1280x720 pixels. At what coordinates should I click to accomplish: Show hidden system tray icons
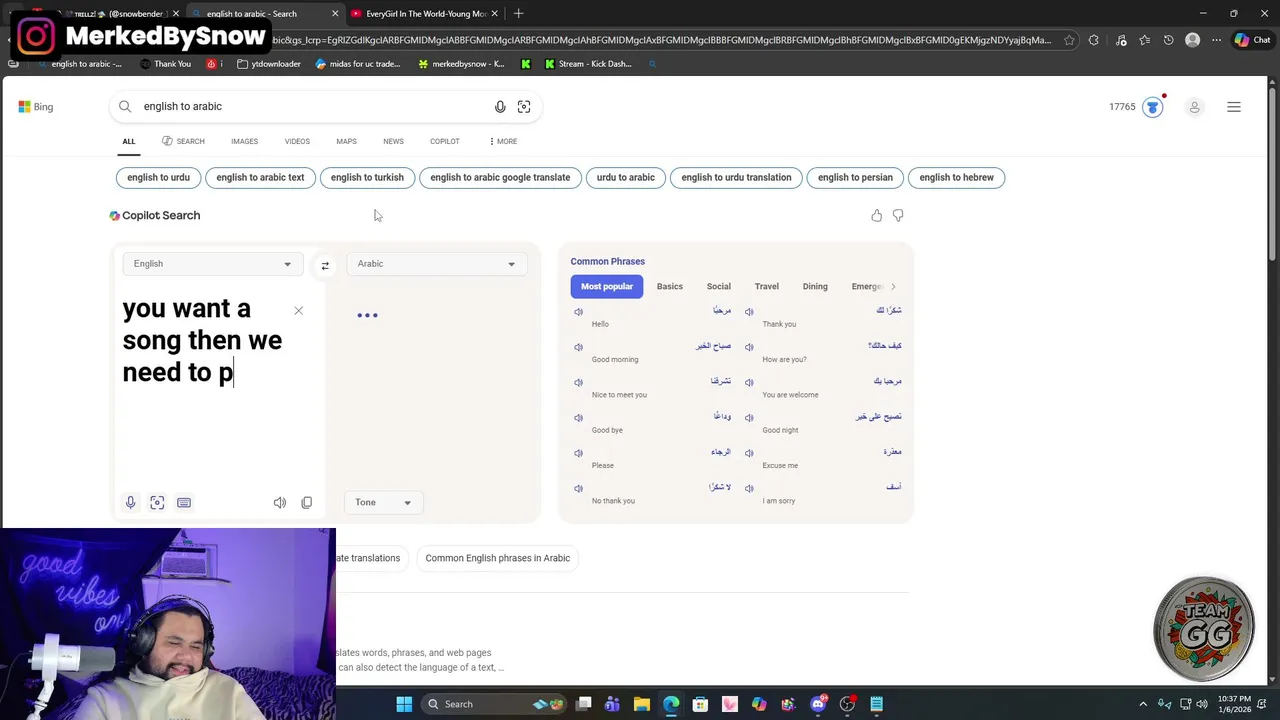pyautogui.click(x=1143, y=704)
